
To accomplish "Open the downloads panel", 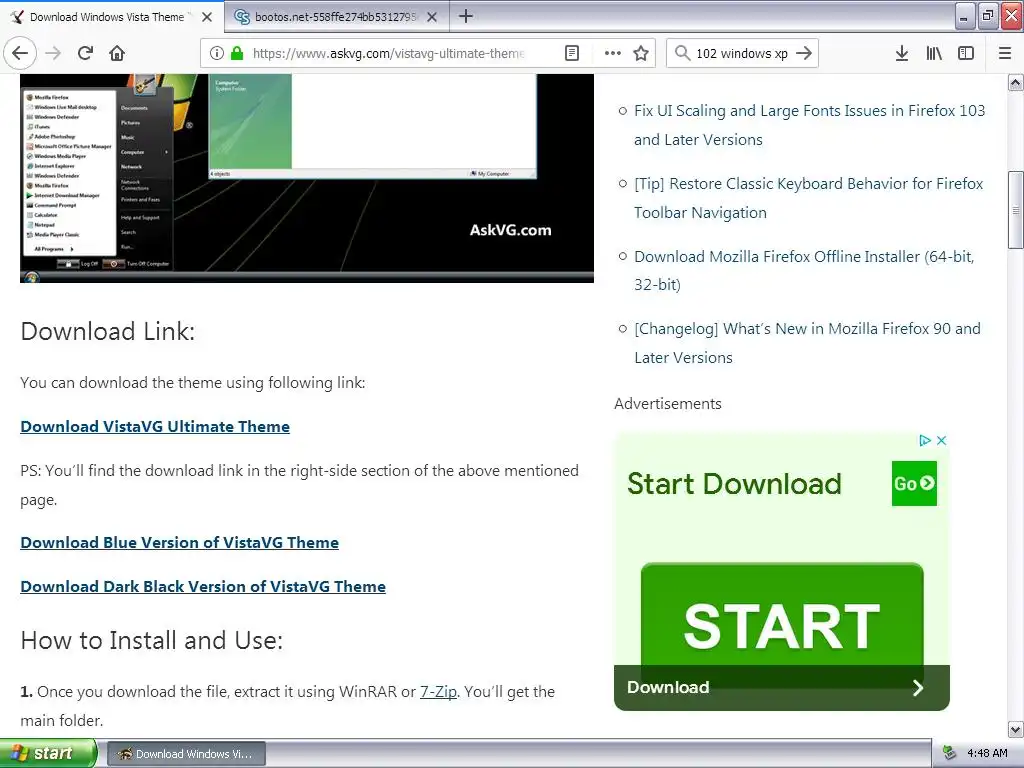I will 901,53.
